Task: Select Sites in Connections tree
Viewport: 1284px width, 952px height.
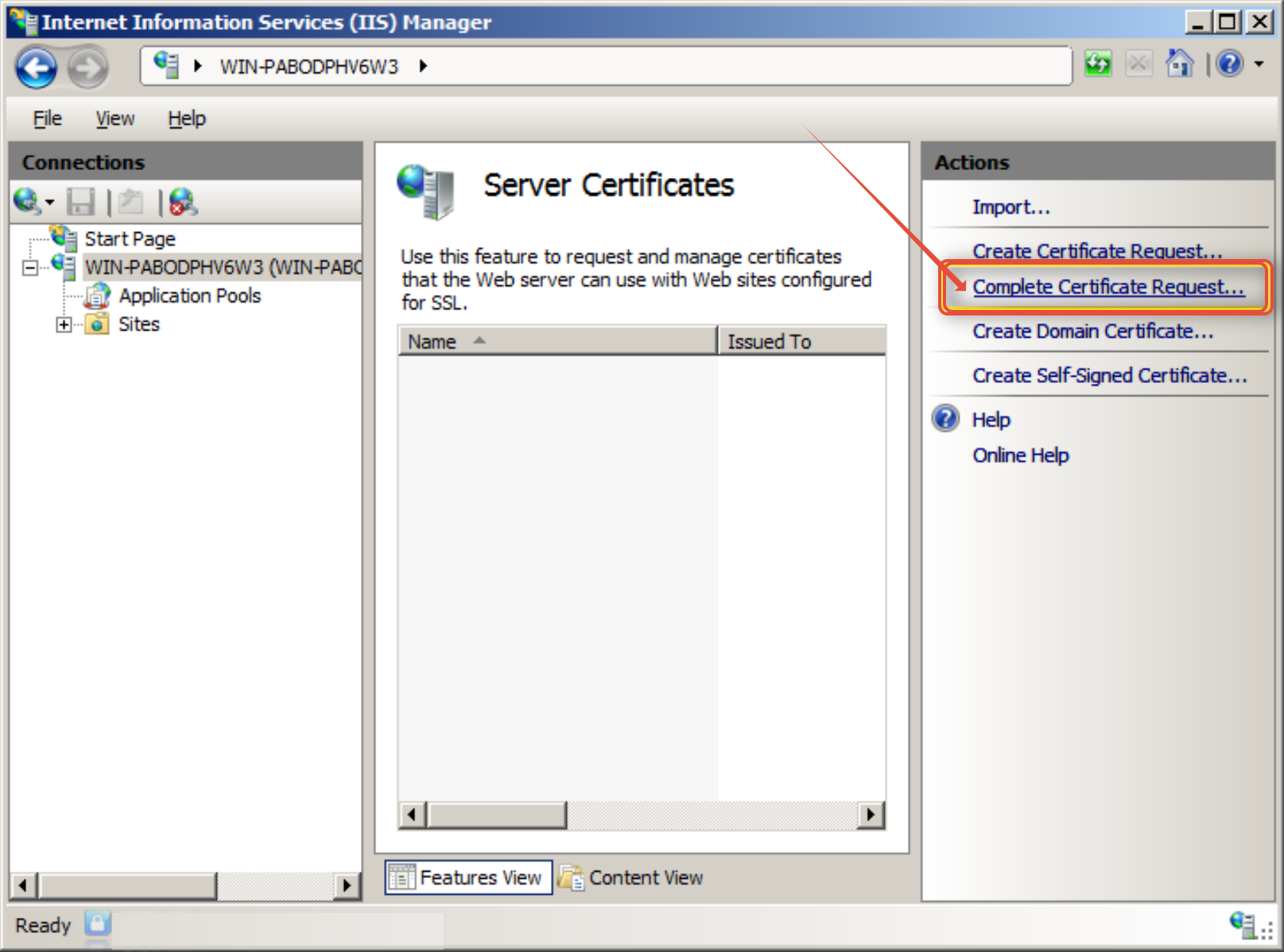Action: click(139, 324)
